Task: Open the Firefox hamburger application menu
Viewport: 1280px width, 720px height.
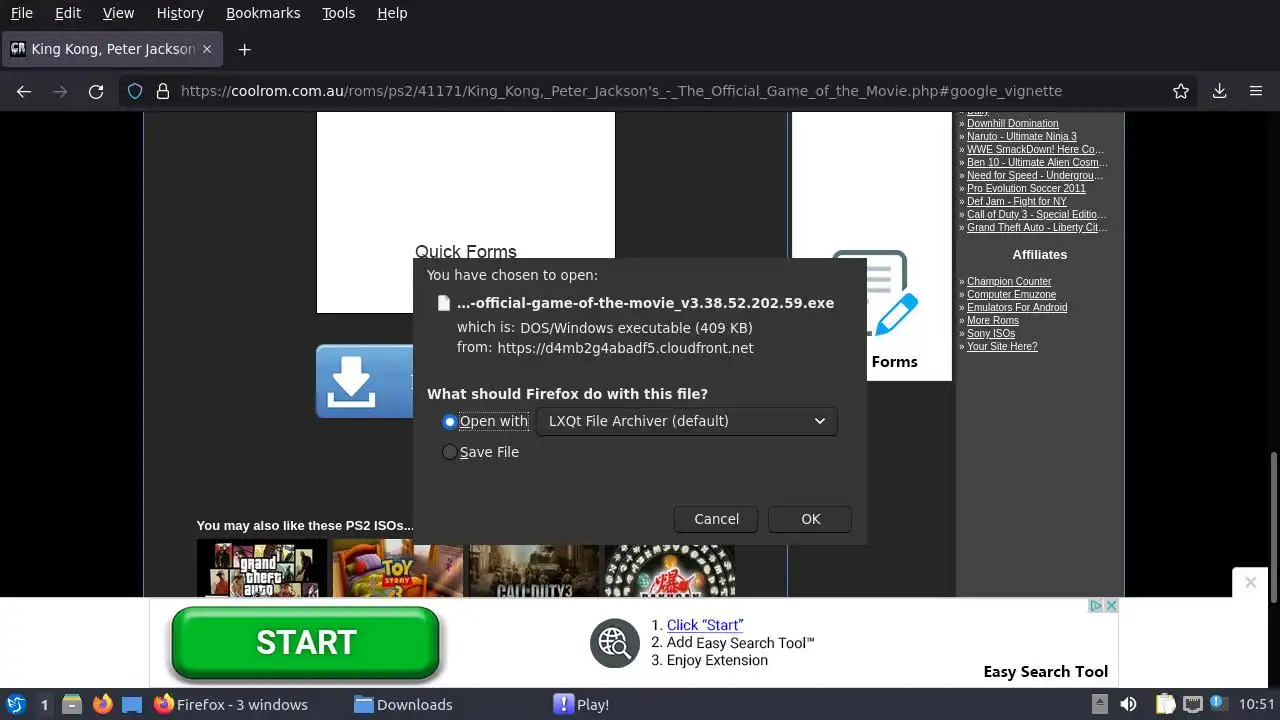Action: 1256,91
